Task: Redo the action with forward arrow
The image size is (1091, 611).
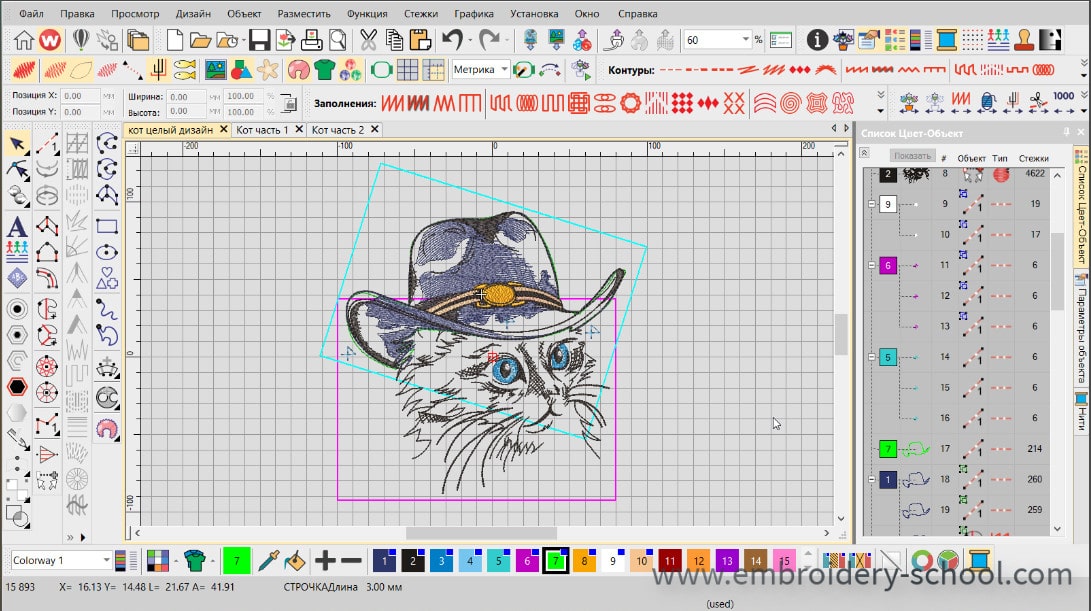Action: [489, 40]
